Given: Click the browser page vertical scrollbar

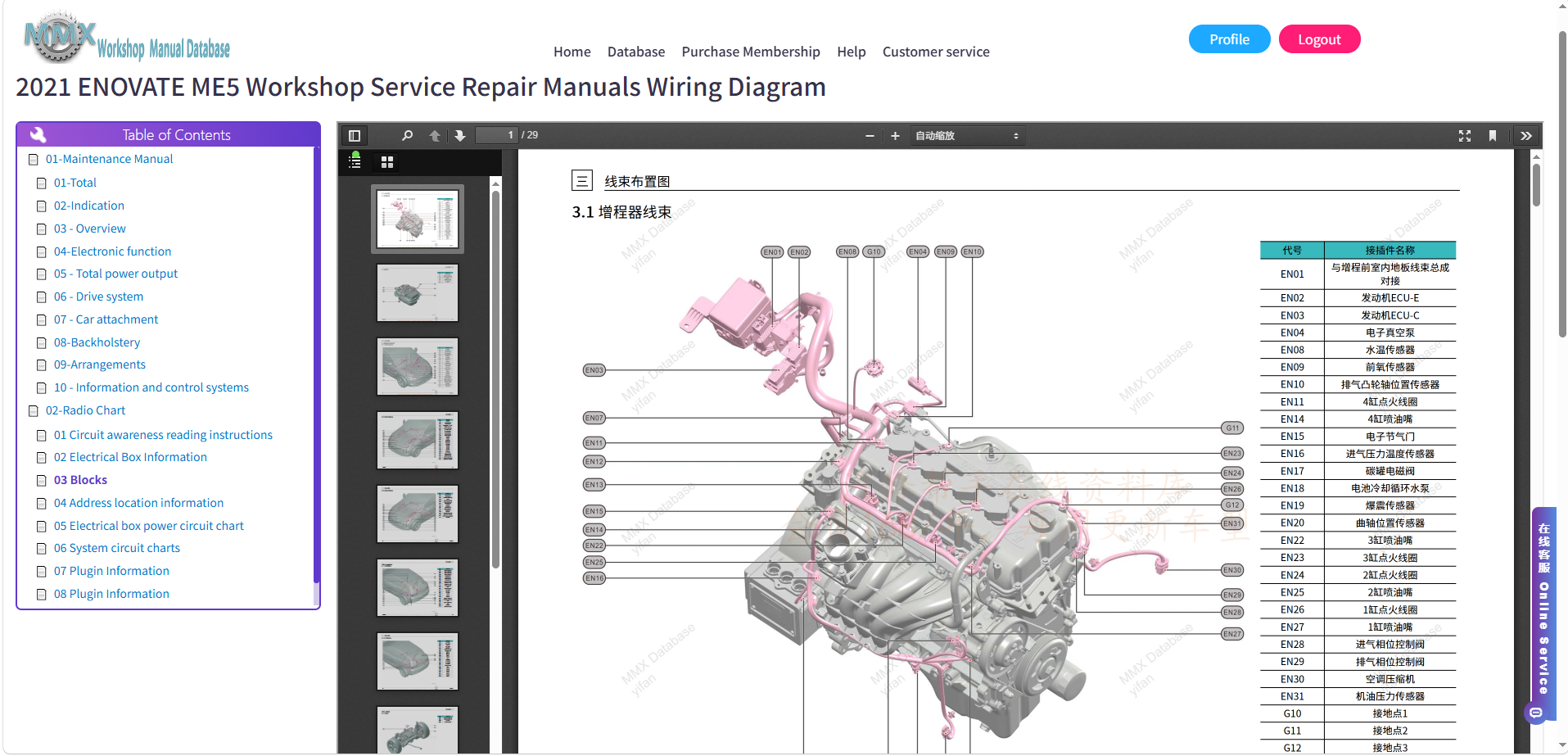Looking at the screenshot, I should [1562, 184].
